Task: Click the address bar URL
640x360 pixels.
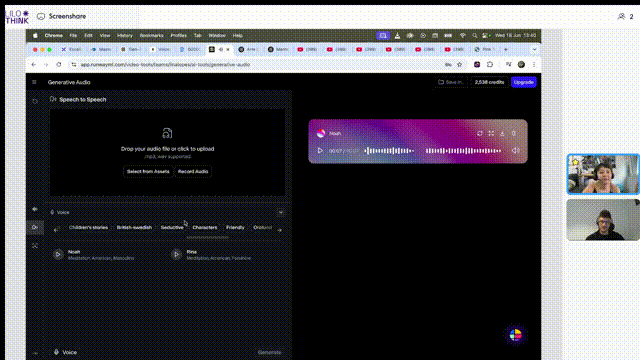Action: tap(165, 64)
